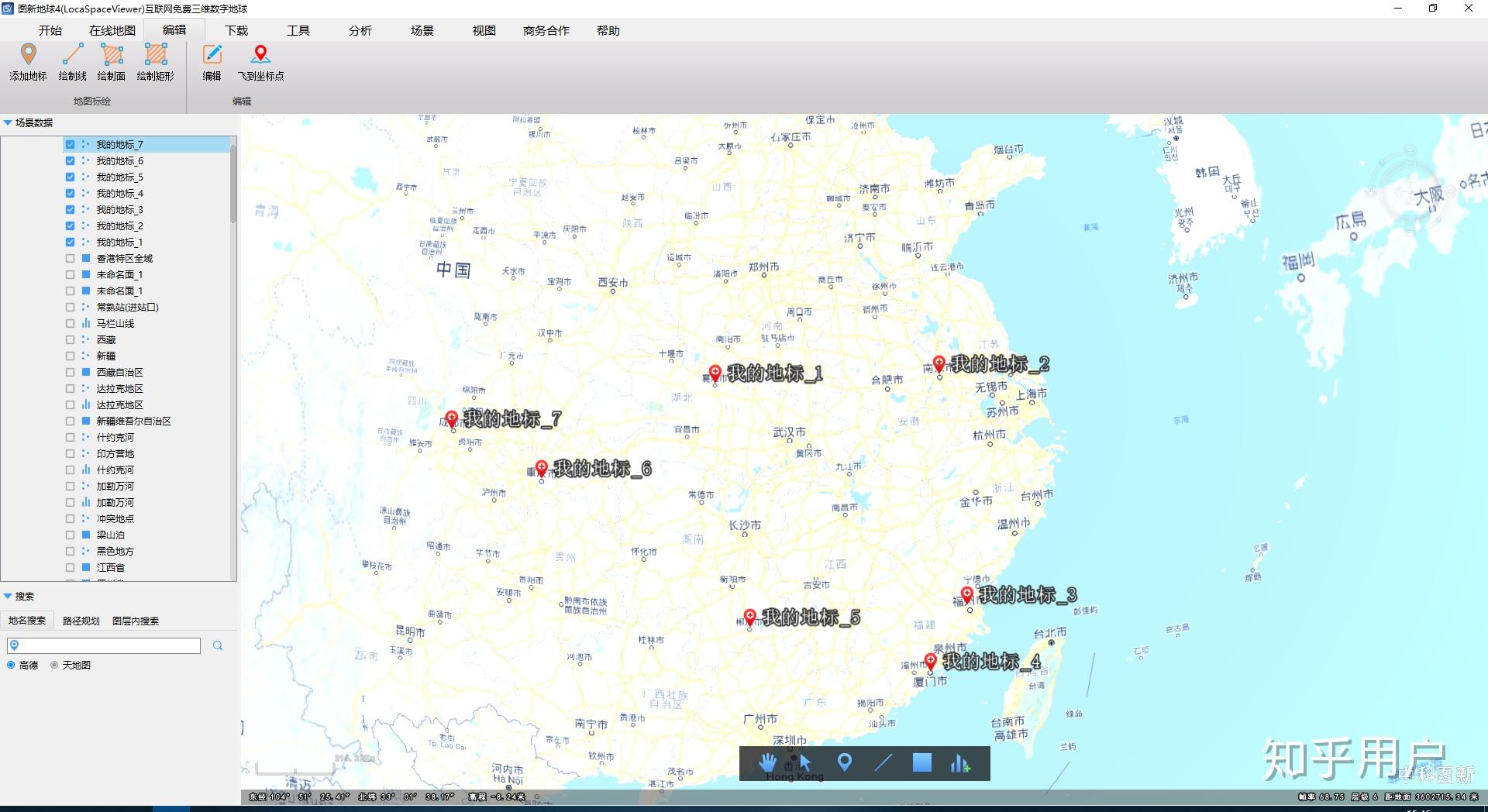The height and width of the screenshot is (812, 1488).
Task: Click the red marker pin of 我的地标_2
Action: pos(939,364)
